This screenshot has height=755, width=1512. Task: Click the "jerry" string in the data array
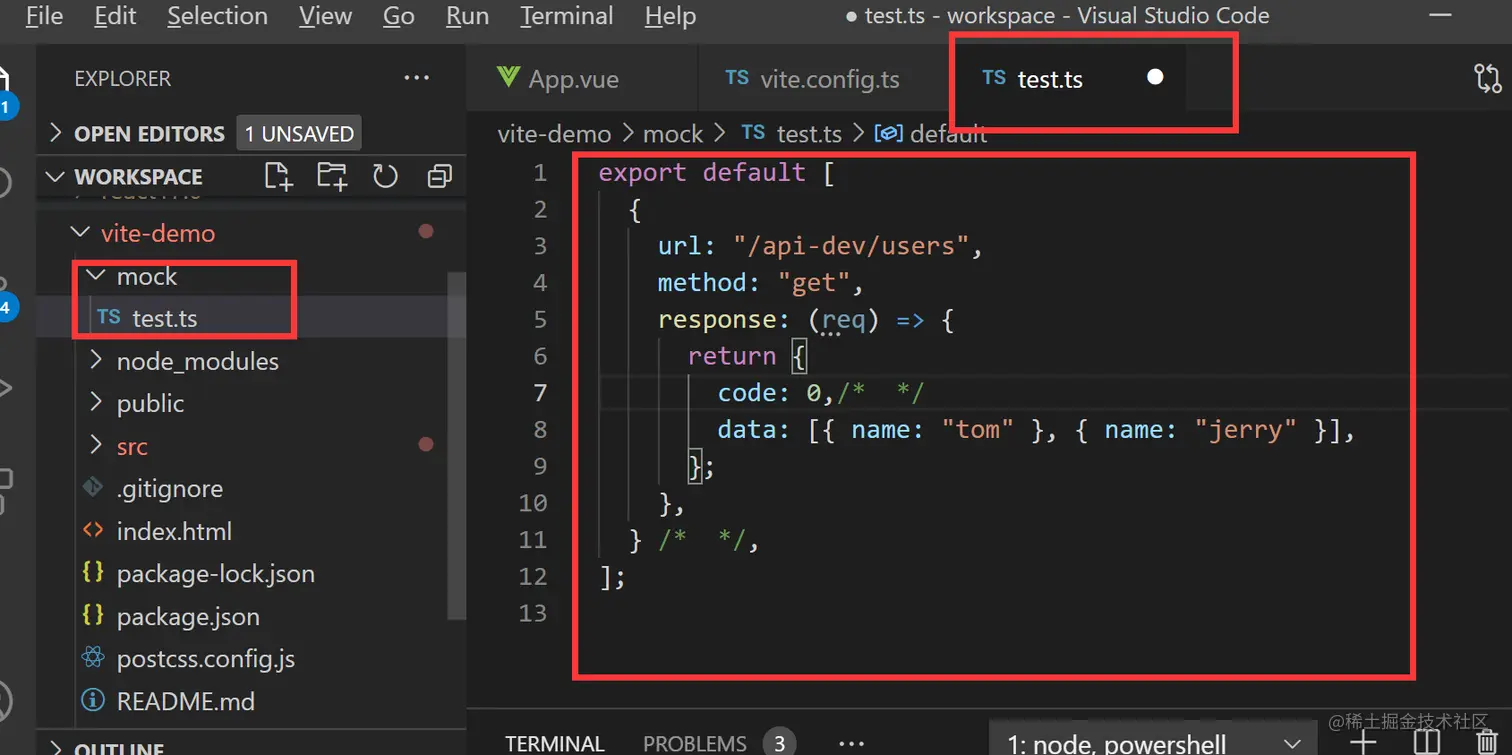1246,430
